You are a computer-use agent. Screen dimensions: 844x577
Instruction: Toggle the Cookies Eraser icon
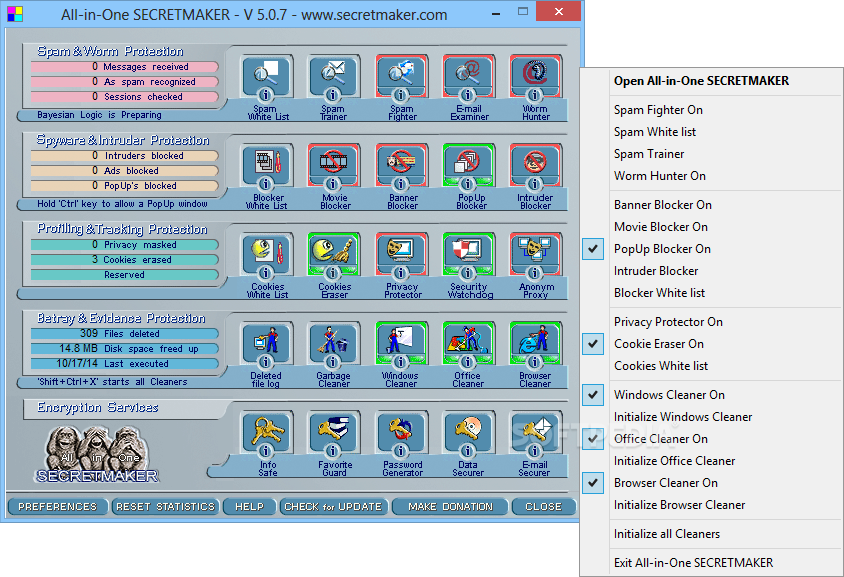[334, 255]
